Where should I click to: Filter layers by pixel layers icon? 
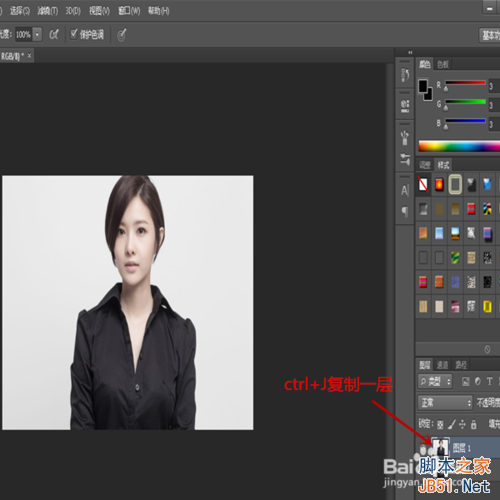tap(466, 381)
